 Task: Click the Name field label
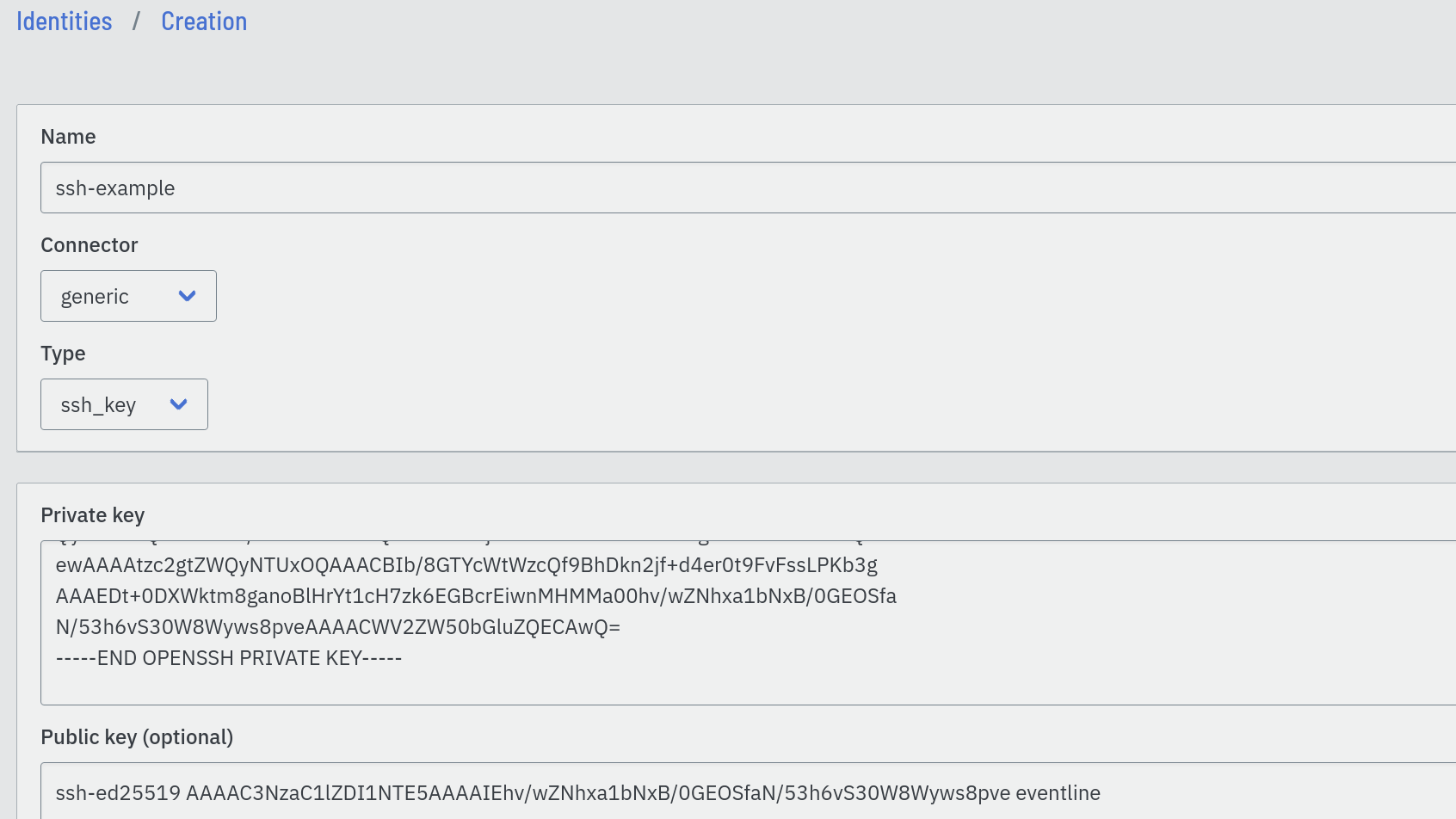pos(68,137)
